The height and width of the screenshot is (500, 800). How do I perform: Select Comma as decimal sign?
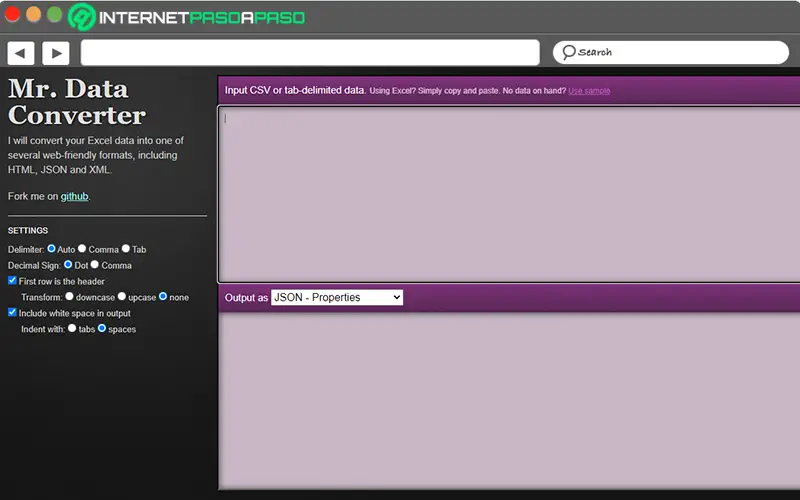(94, 264)
